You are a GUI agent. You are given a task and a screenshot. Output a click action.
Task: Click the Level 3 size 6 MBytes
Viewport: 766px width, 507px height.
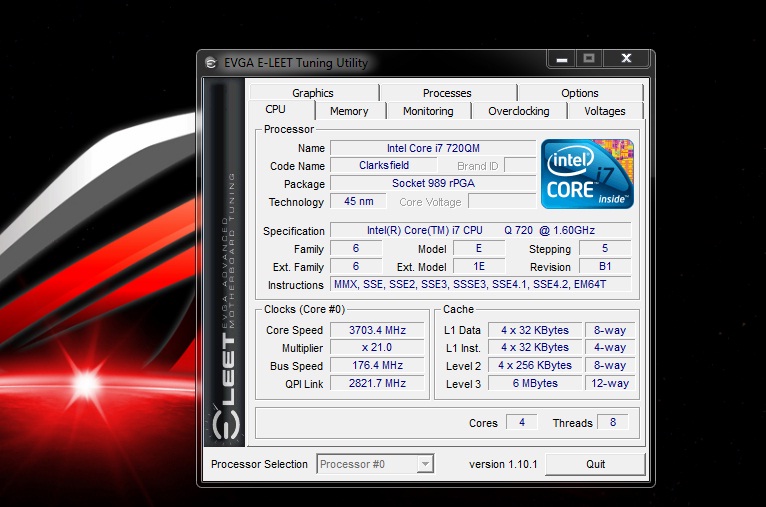(535, 383)
